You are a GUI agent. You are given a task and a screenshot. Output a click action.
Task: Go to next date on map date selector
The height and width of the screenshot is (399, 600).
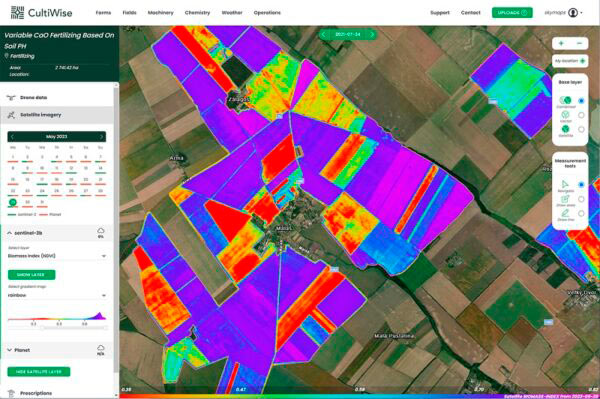click(372, 34)
